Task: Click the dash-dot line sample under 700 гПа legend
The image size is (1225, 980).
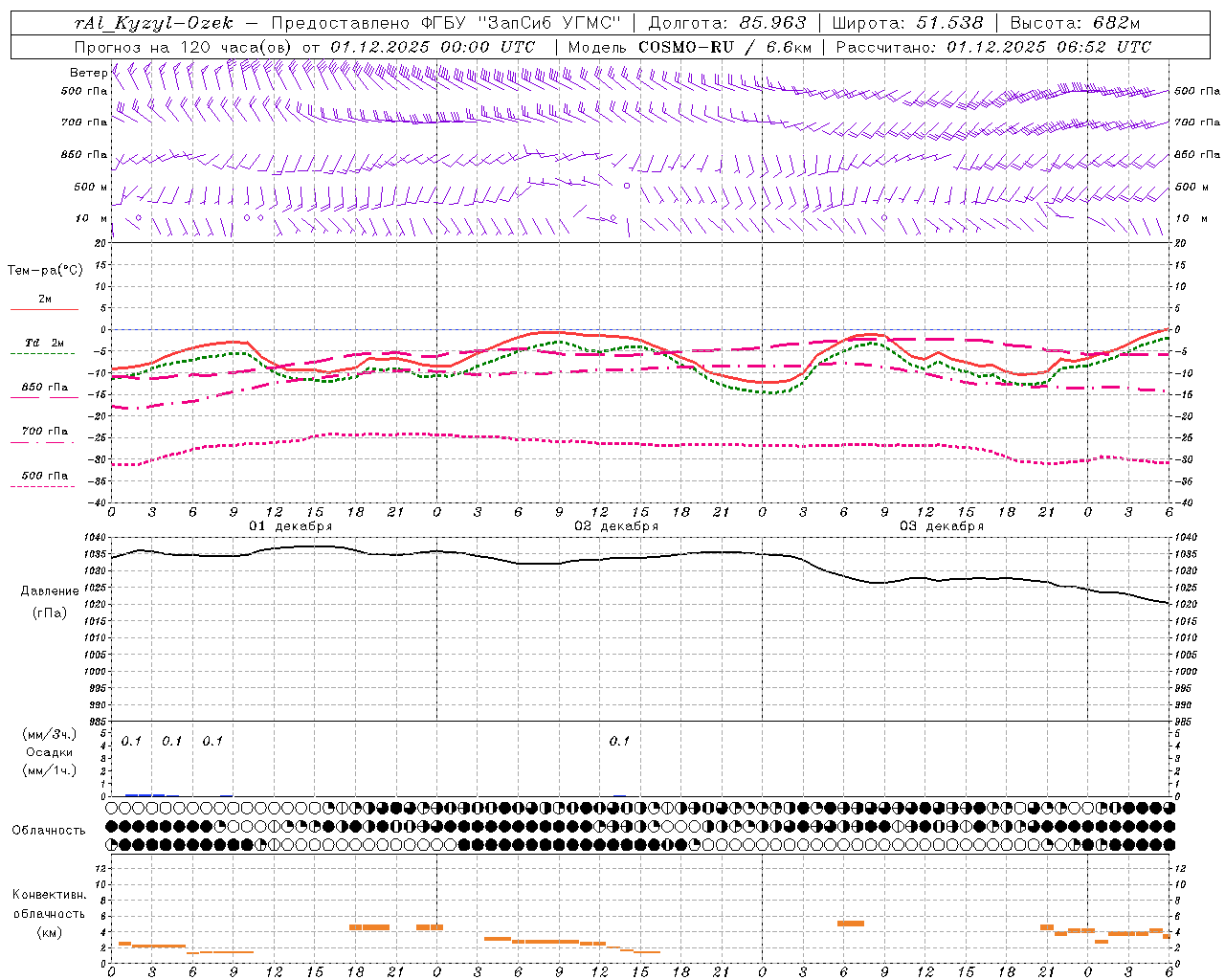Action: pyautogui.click(x=42, y=442)
